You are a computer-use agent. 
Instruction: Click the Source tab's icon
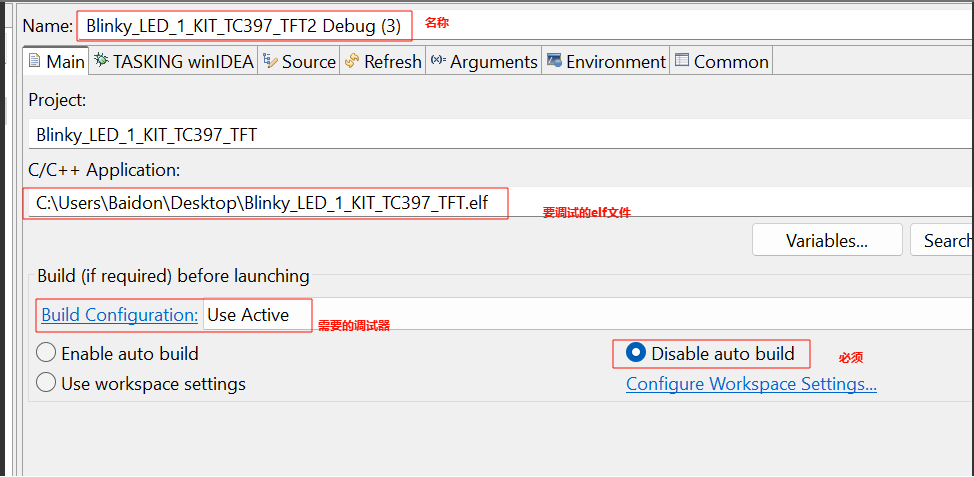pos(270,61)
